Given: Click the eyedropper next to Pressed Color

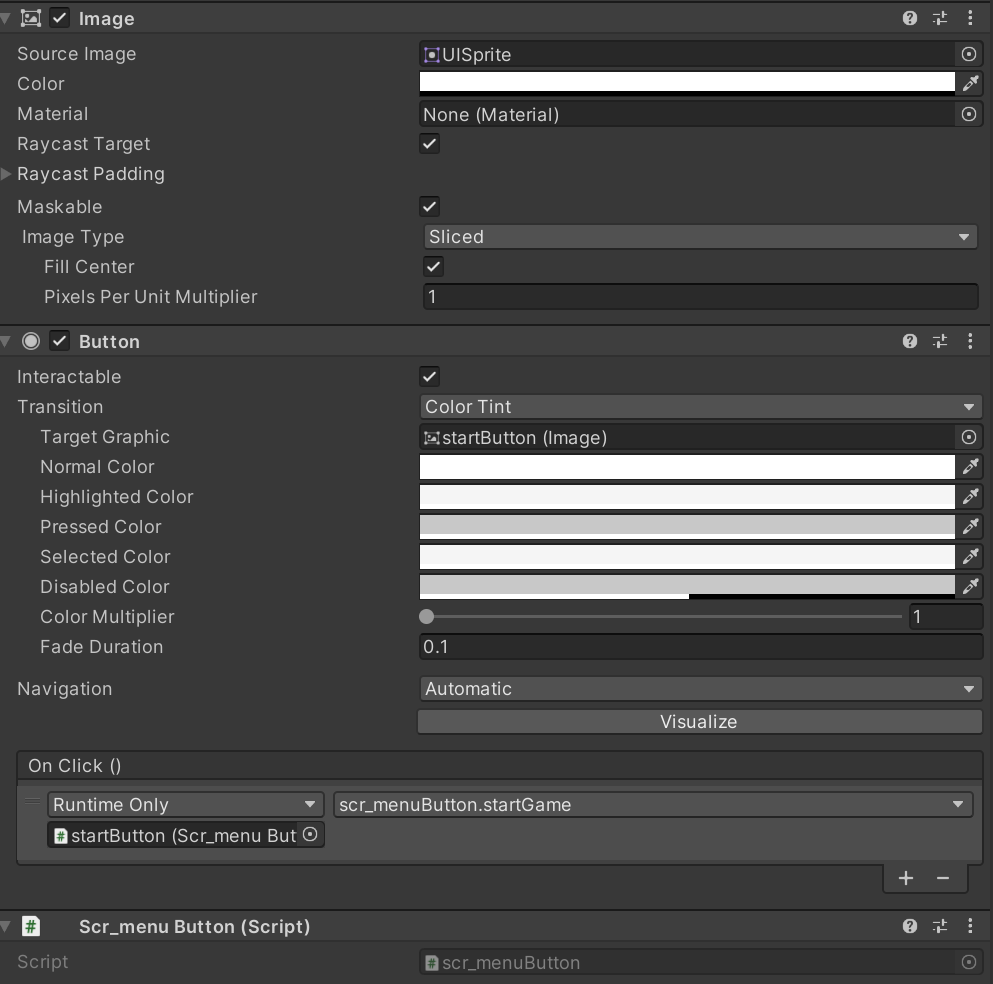Looking at the screenshot, I should [969, 527].
